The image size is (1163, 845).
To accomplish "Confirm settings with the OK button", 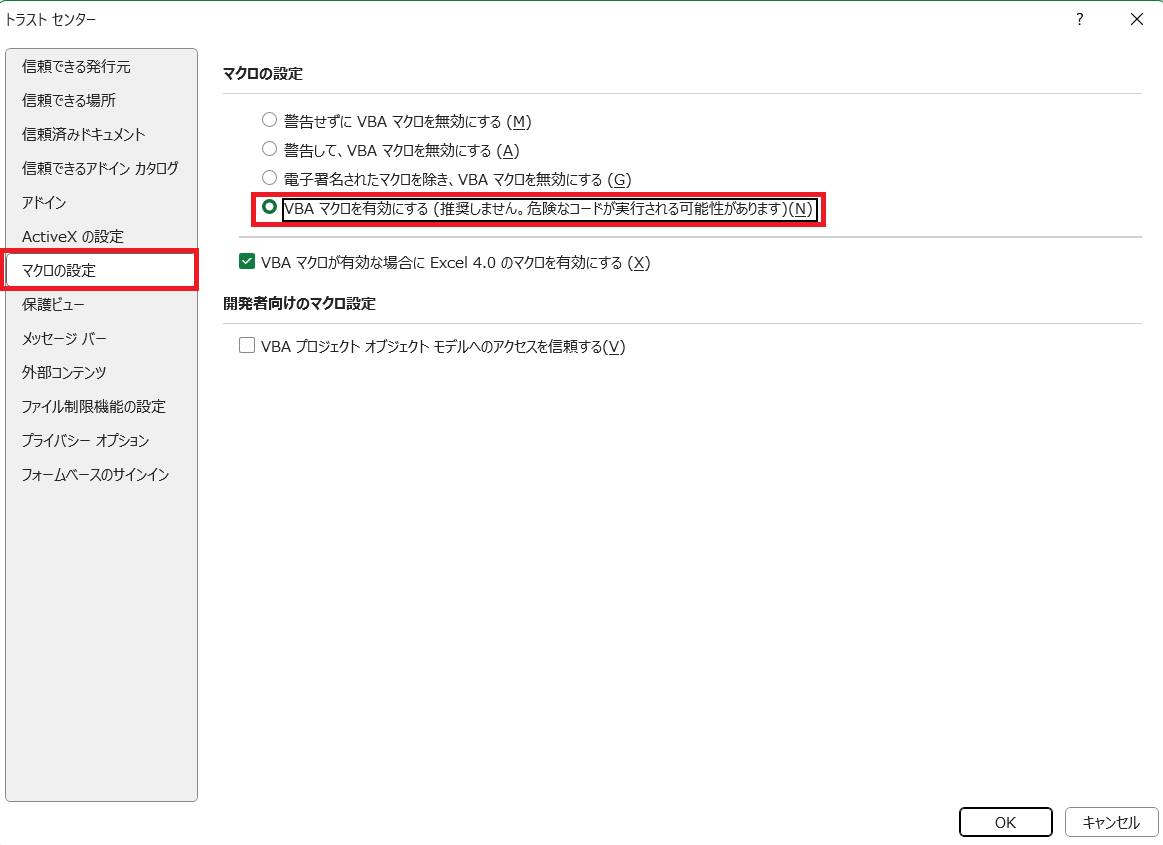I will point(1005,822).
